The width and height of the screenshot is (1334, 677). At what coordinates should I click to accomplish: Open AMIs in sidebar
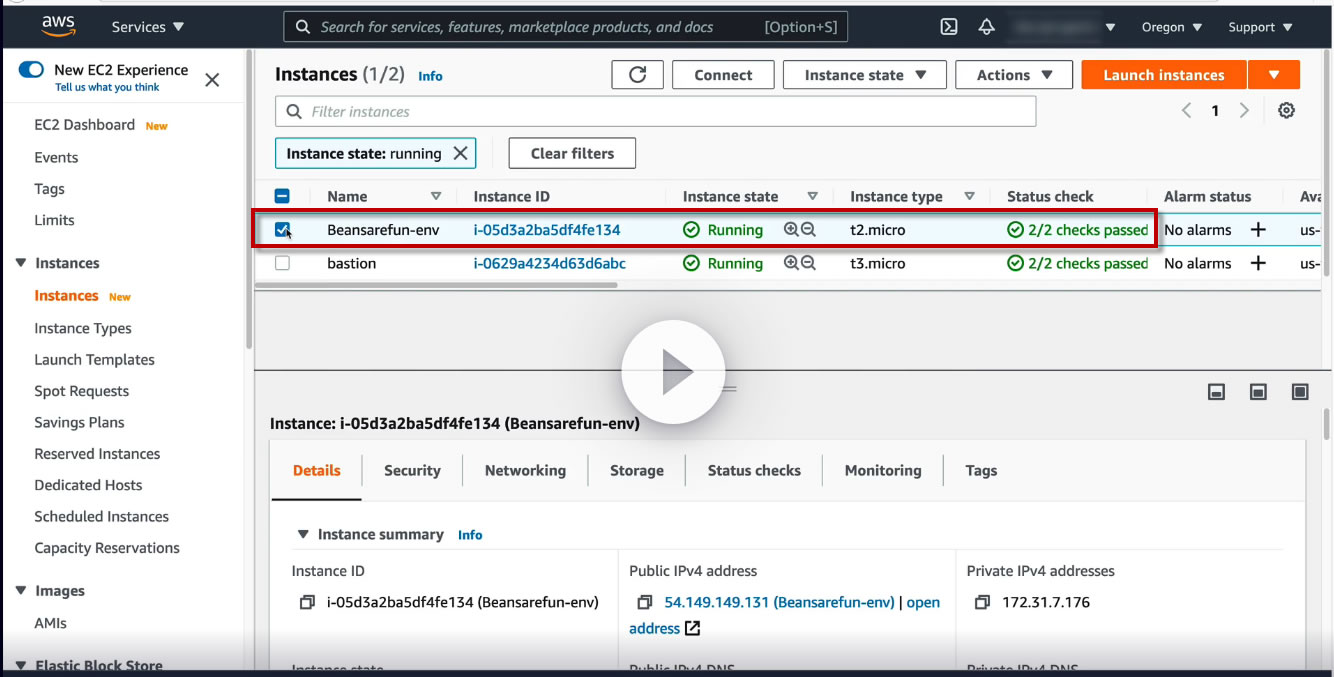[50, 623]
